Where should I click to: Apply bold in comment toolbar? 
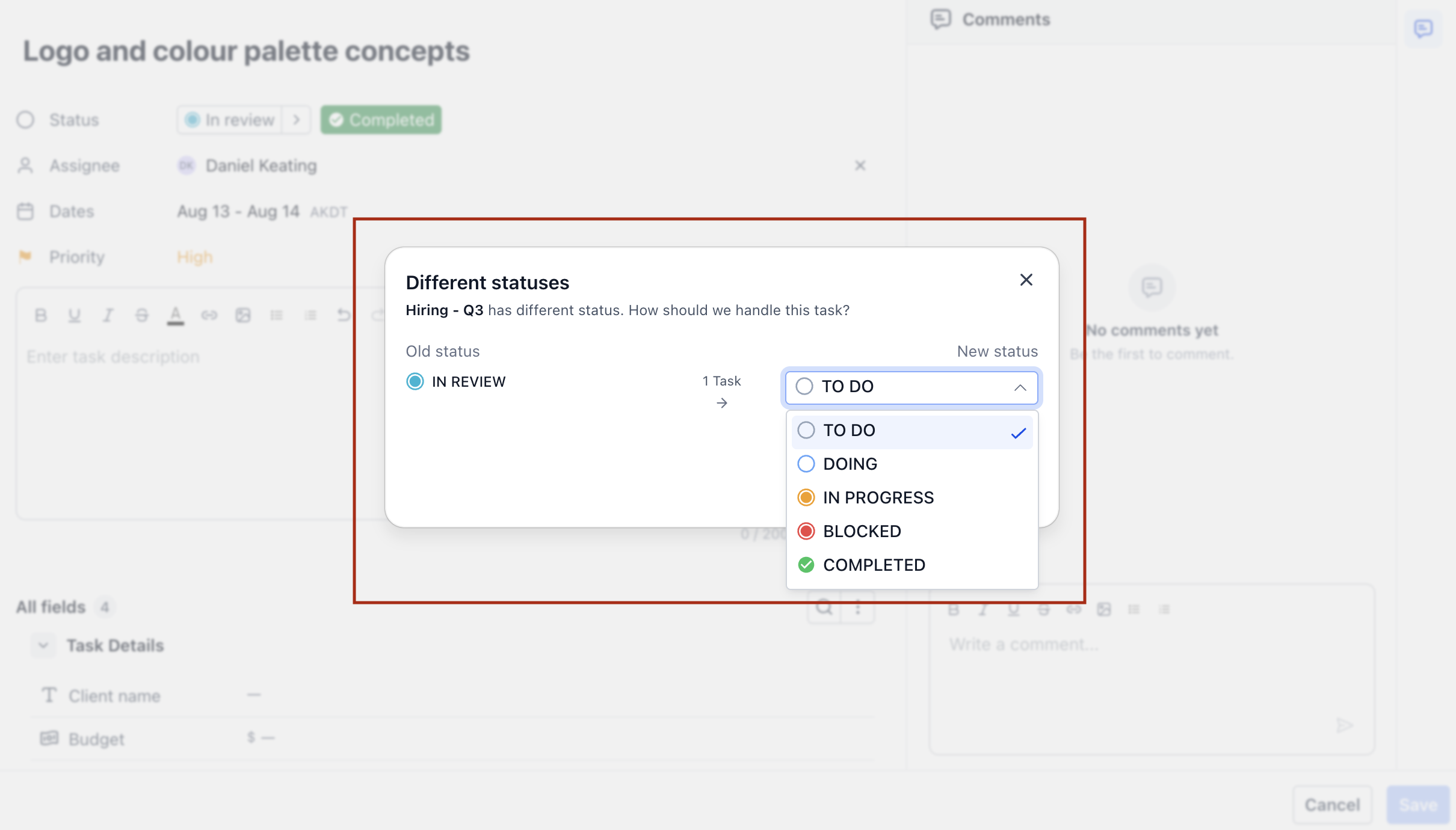954,610
